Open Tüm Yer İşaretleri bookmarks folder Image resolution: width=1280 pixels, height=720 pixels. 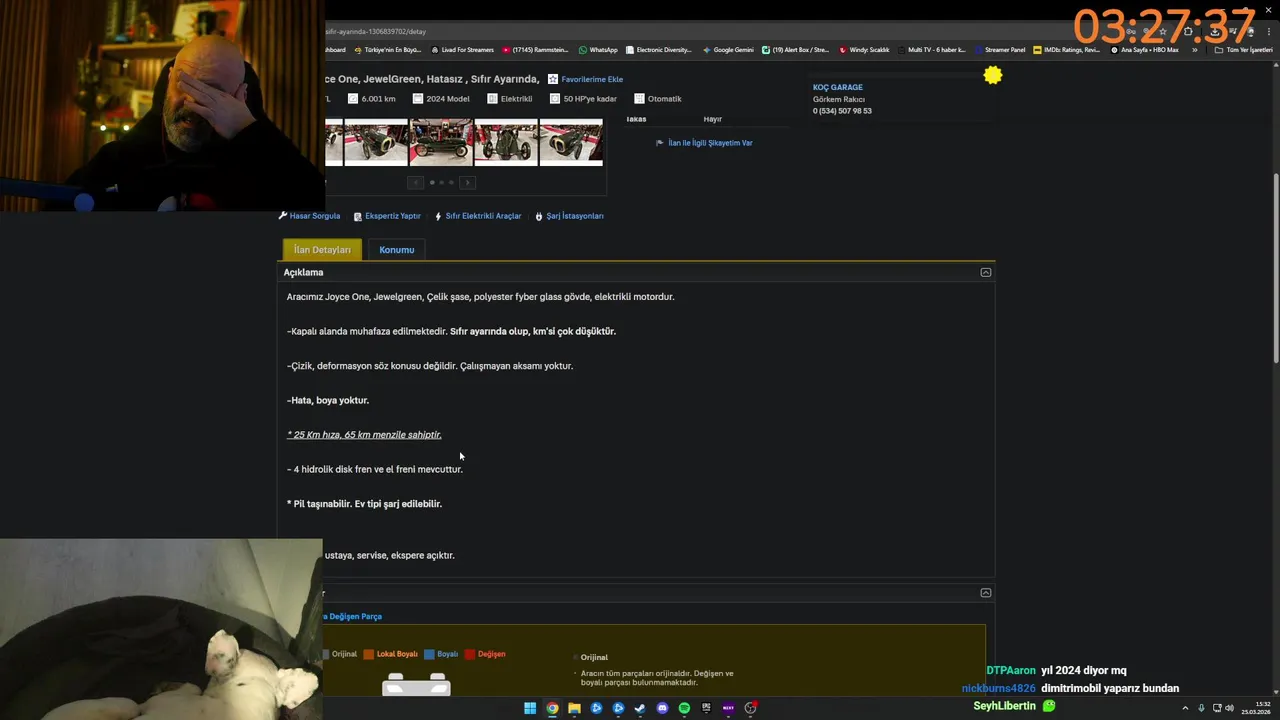1243,50
